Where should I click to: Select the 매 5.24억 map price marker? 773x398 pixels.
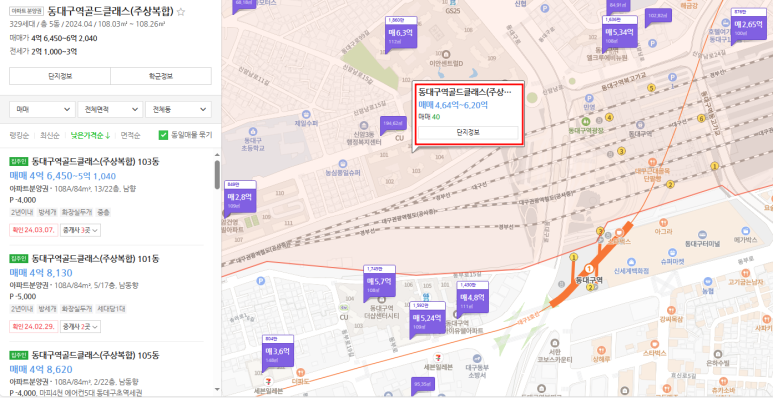pos(426,319)
